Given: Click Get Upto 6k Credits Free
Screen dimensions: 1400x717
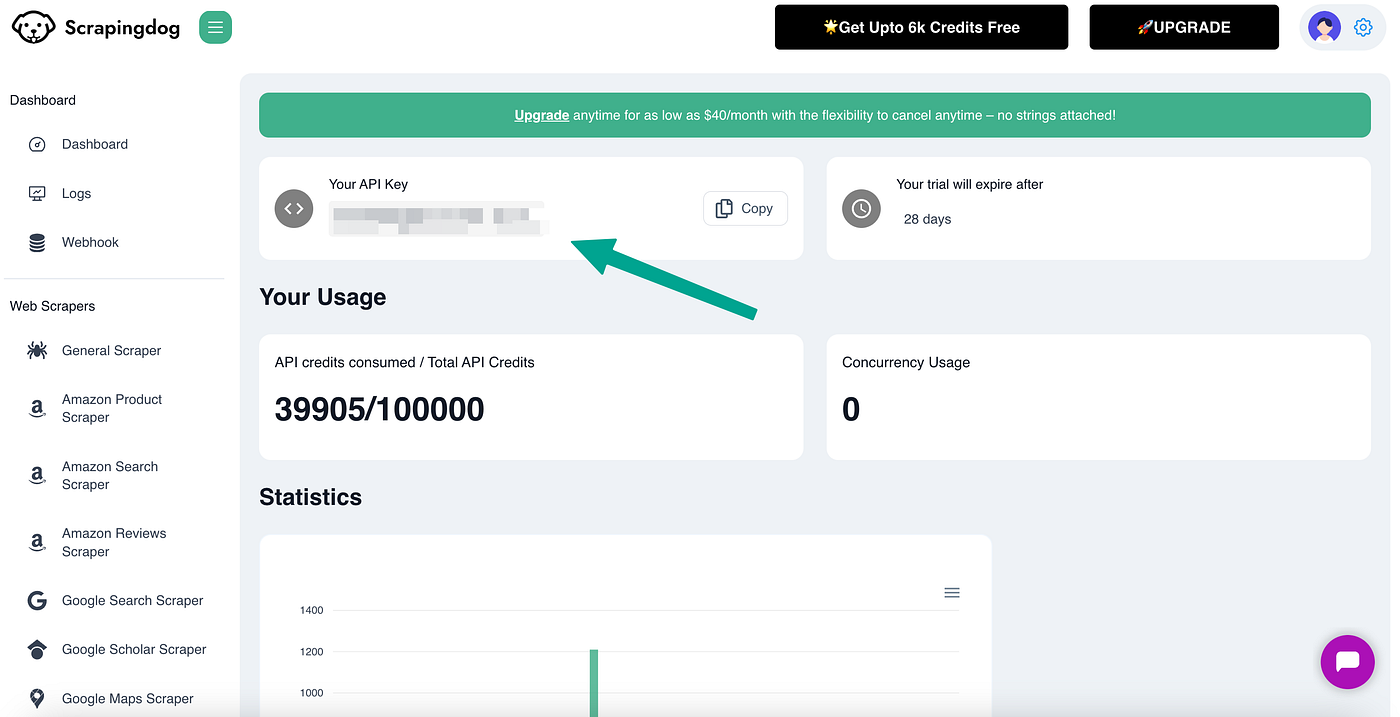Looking at the screenshot, I should [921, 27].
